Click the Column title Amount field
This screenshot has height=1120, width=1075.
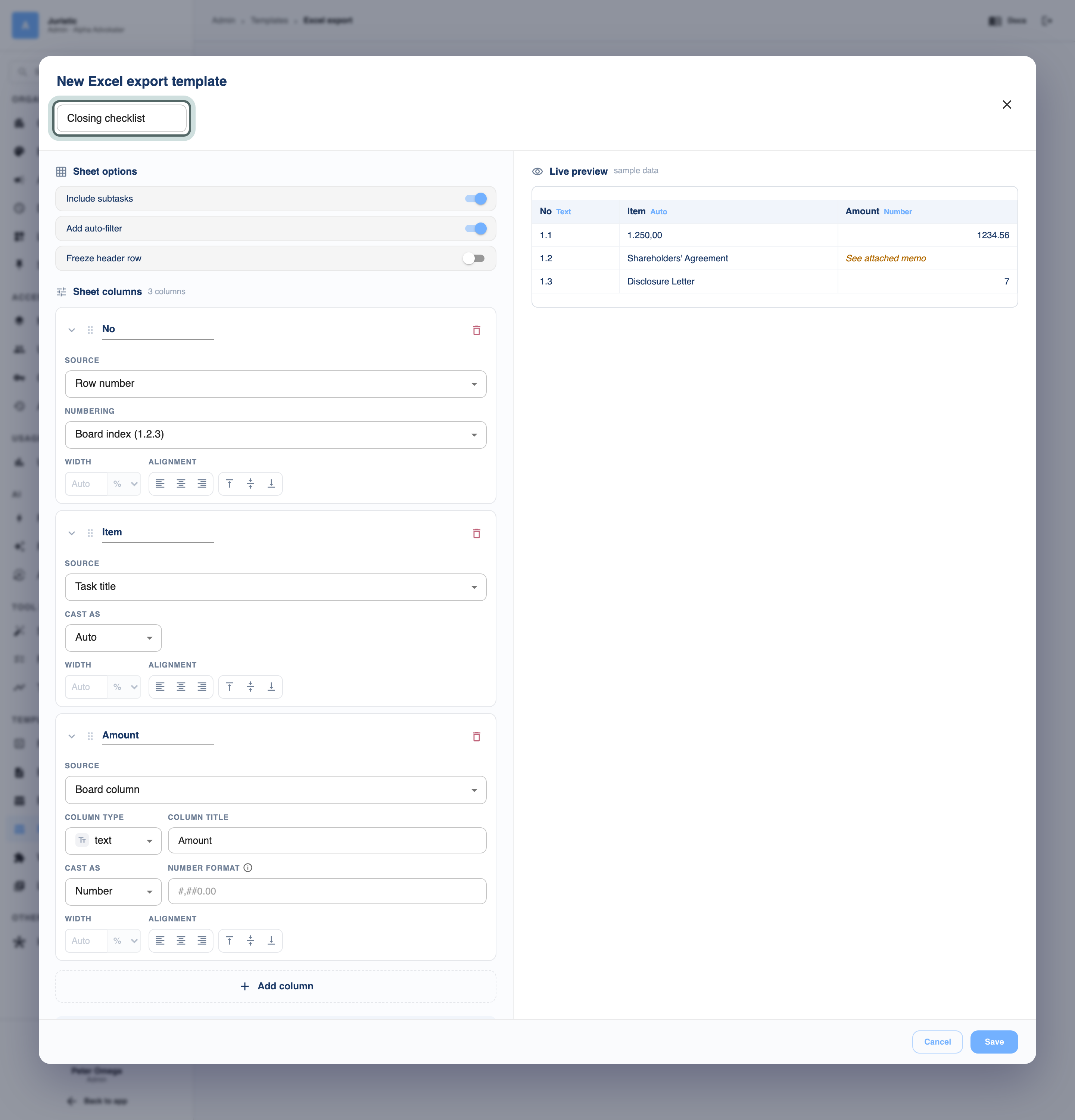click(327, 841)
